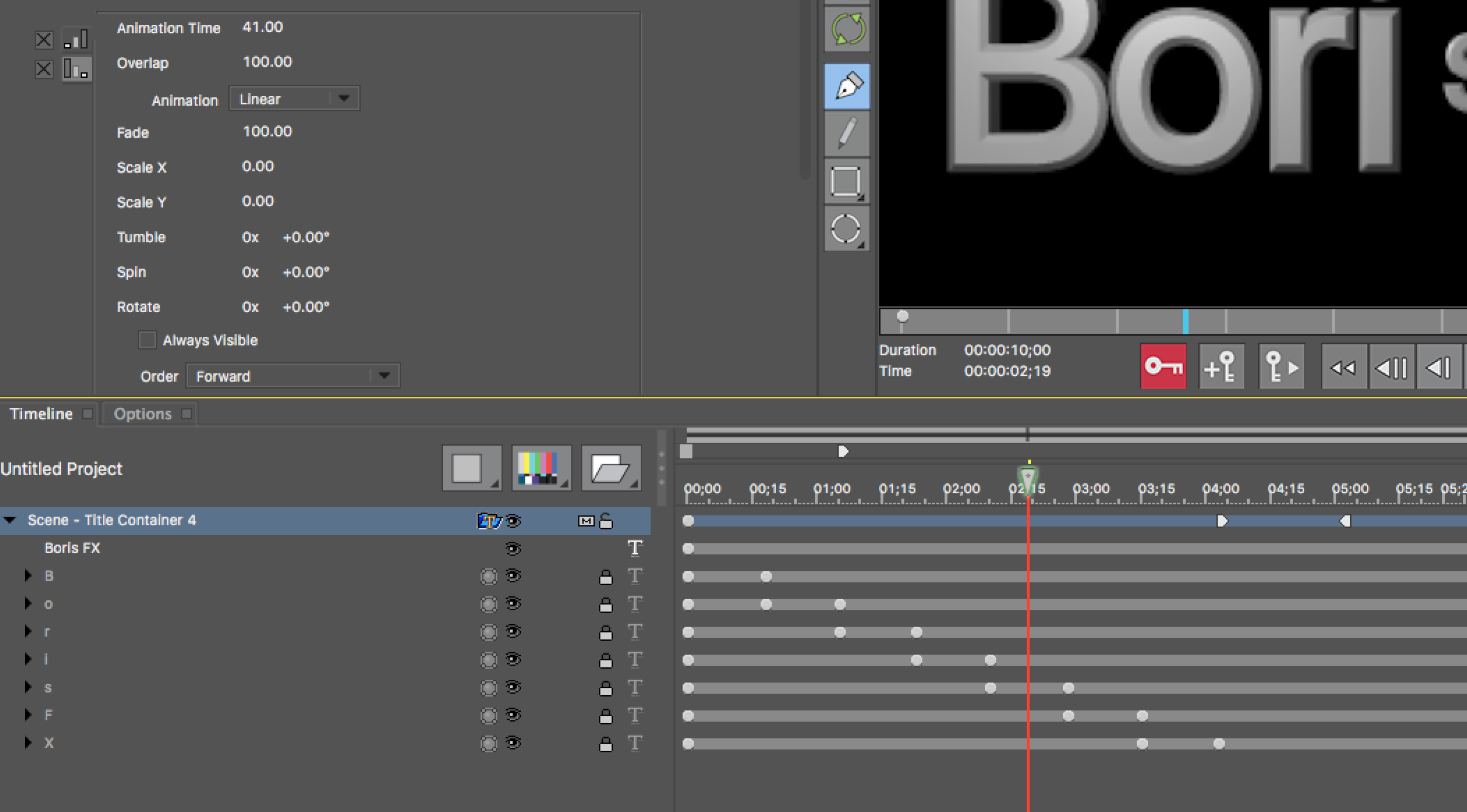This screenshot has height=812, width=1467.
Task: Click the T text icon on Boris FX track
Action: [635, 548]
